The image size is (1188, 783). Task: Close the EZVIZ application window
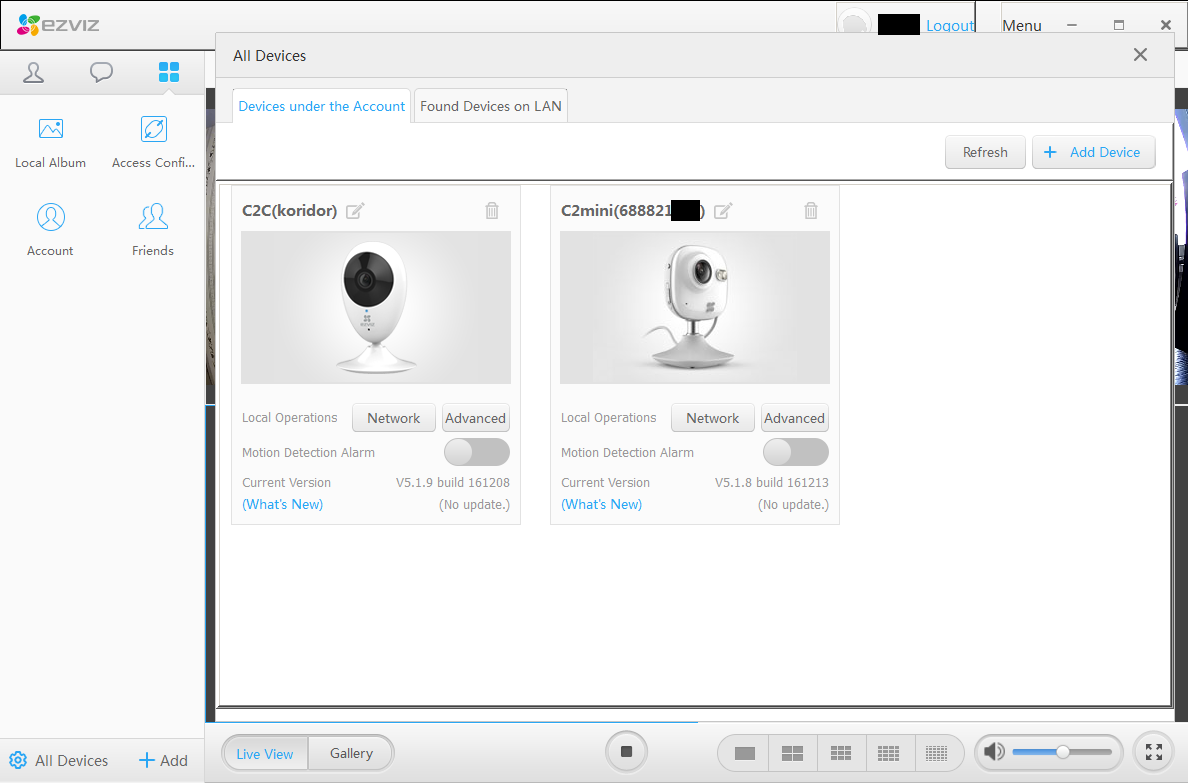pos(1166,25)
